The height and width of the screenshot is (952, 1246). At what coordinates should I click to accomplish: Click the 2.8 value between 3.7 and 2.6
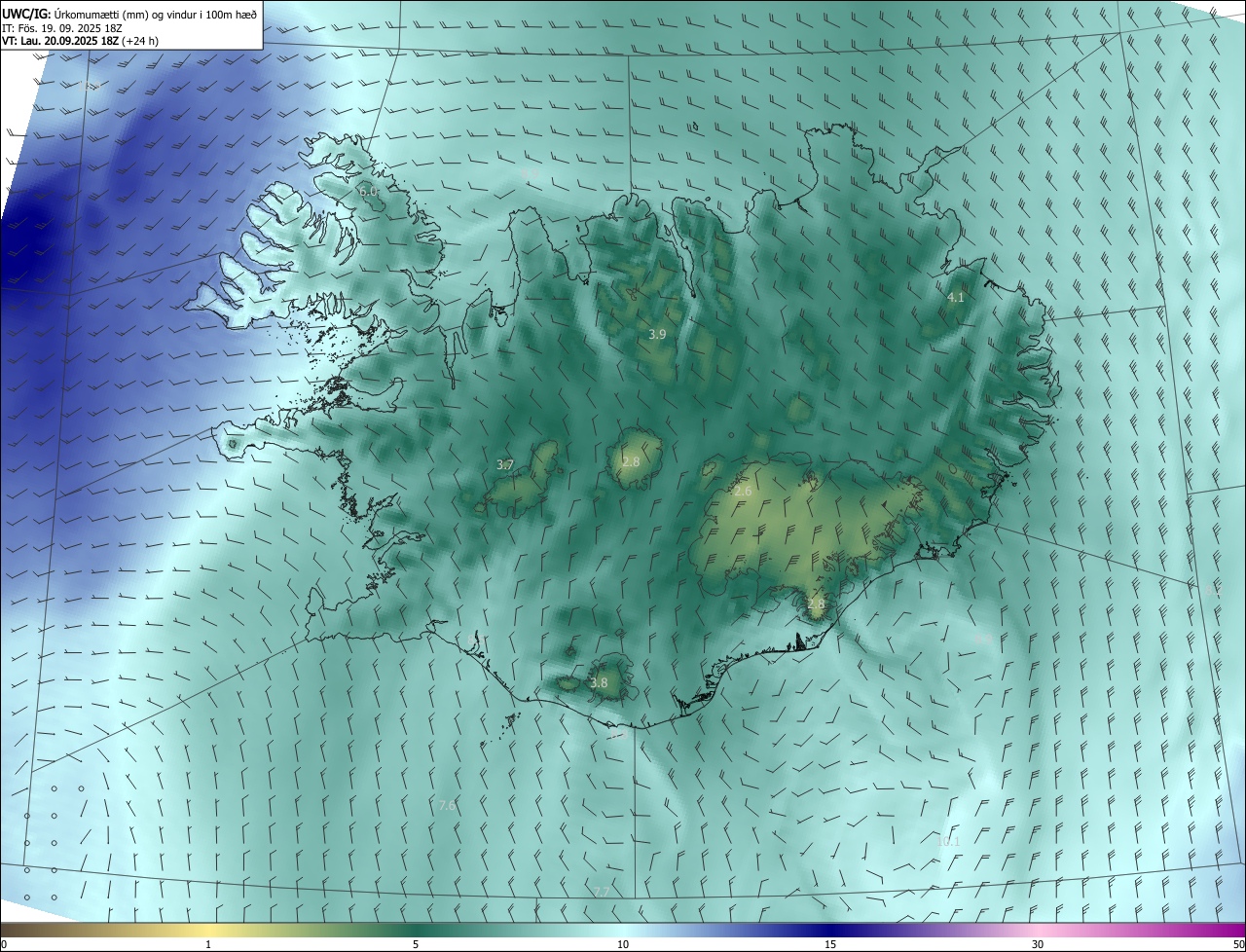(631, 461)
